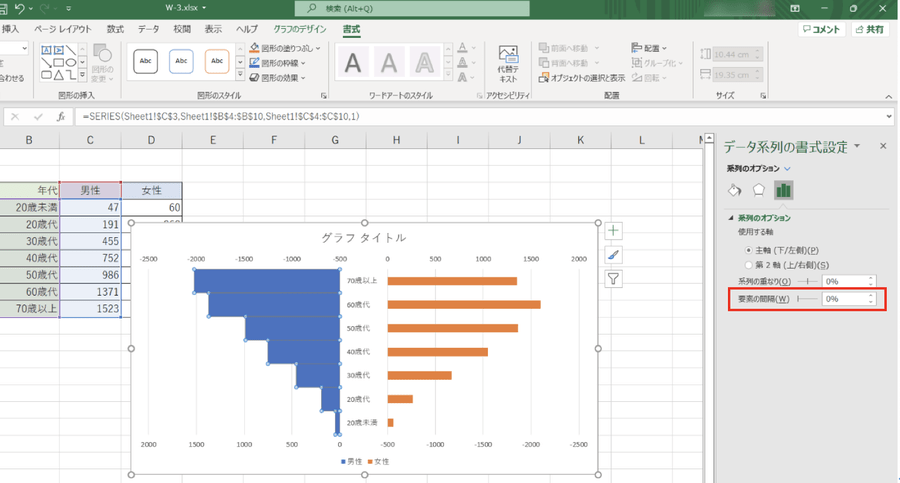Click the コメント button
This screenshot has width=900, height=483.
820,30
